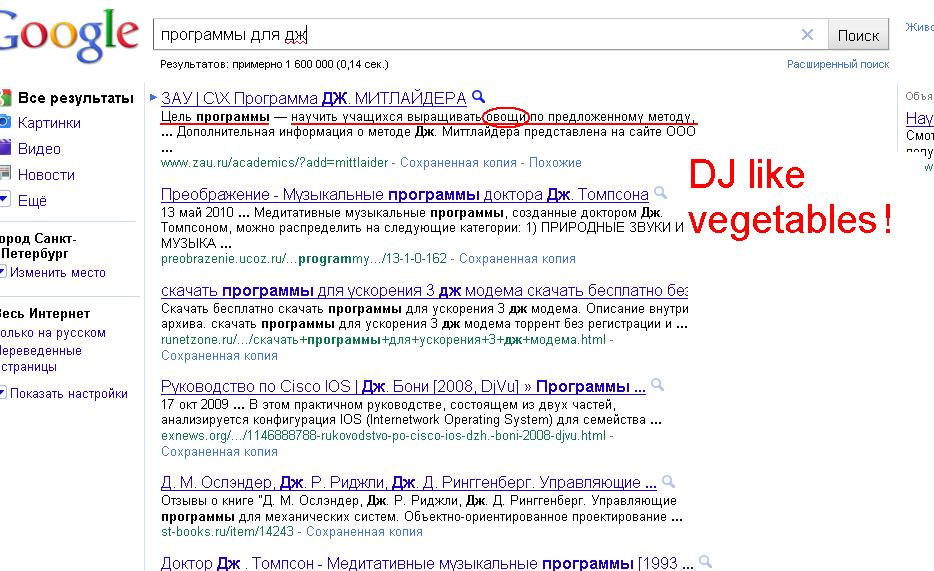Viewport: 934px width, 571px height.
Task: Expand the Ещё menu
Action: pos(32,201)
